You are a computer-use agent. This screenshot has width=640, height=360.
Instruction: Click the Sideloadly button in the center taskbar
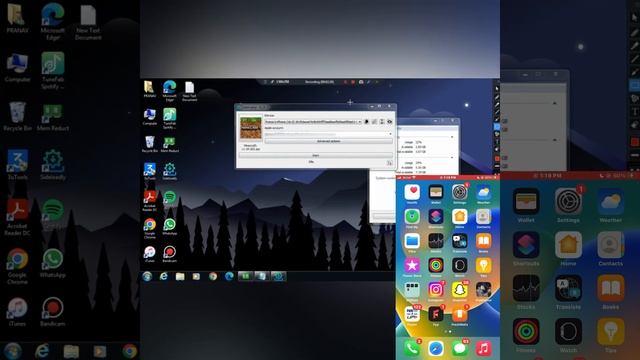279,276
